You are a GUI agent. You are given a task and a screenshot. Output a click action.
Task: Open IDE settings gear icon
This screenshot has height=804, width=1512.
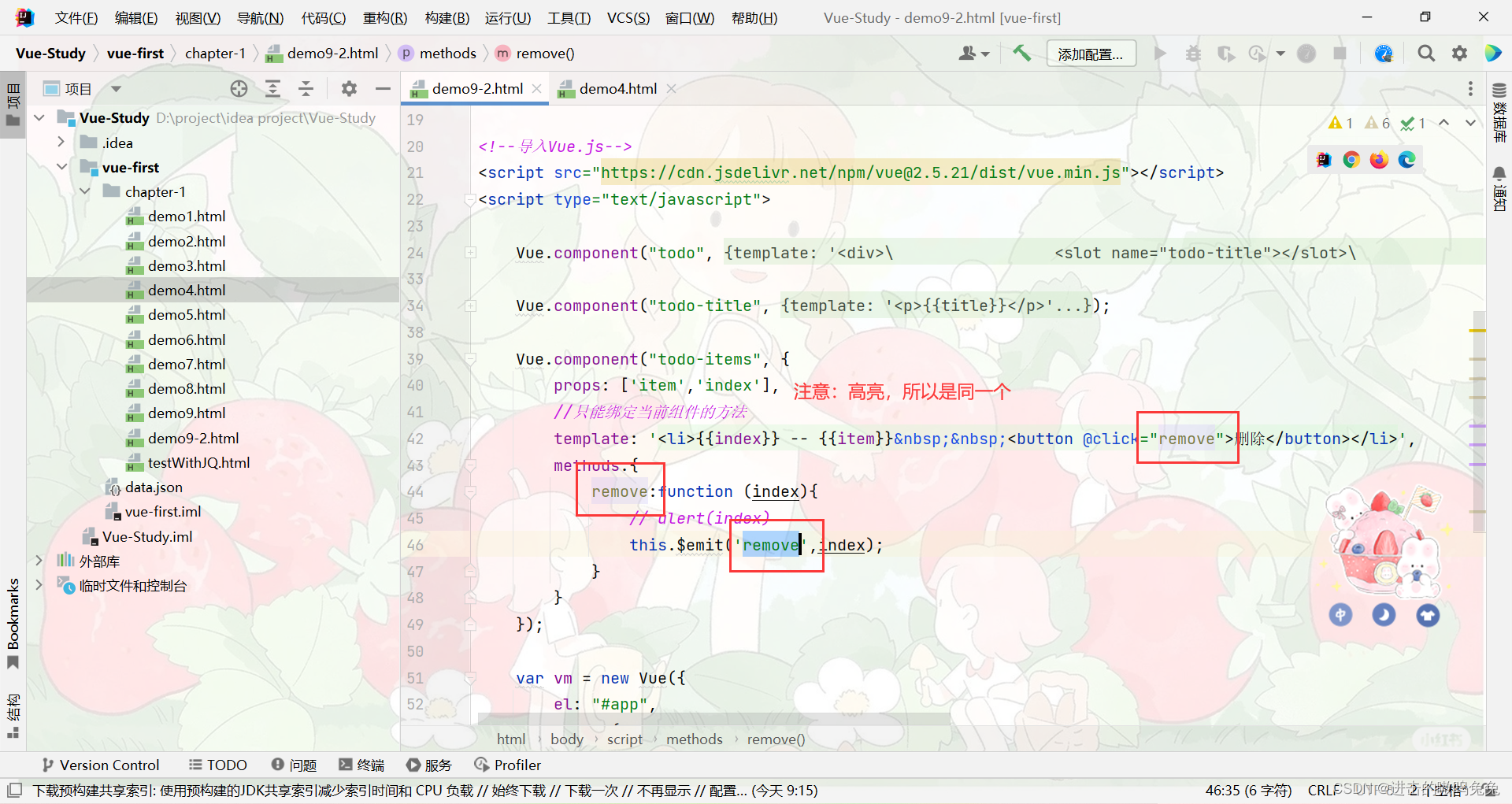tap(1459, 54)
